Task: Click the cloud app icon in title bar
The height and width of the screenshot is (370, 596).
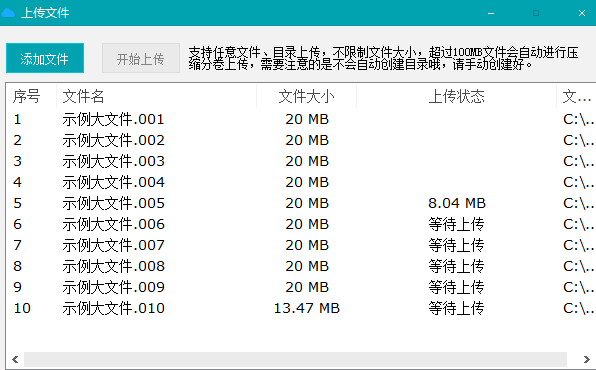Action: click(x=8, y=13)
